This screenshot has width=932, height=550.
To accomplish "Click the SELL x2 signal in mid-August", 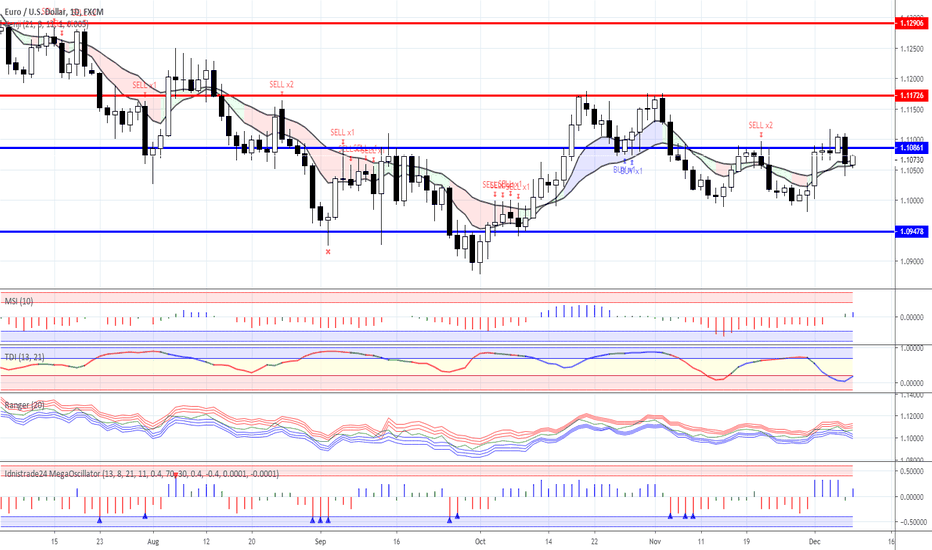I will coord(281,85).
